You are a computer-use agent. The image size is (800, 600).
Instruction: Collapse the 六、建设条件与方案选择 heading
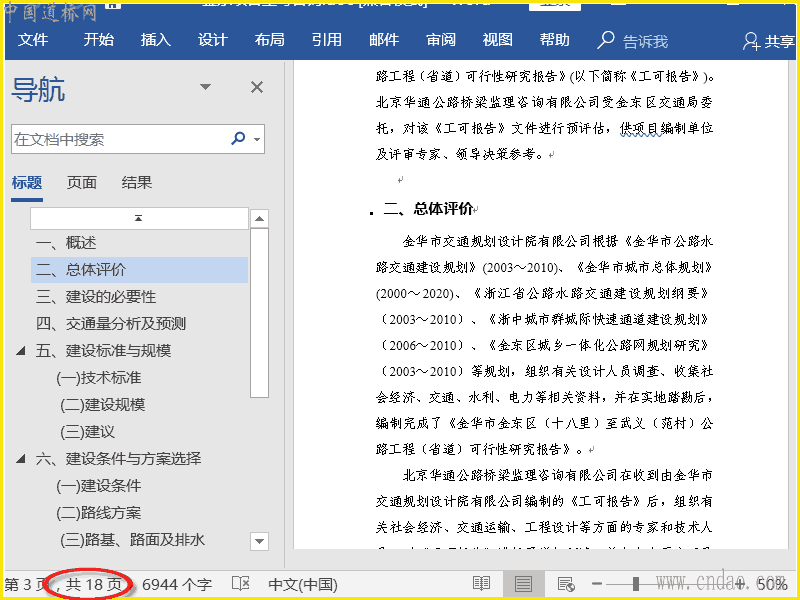tap(21, 459)
